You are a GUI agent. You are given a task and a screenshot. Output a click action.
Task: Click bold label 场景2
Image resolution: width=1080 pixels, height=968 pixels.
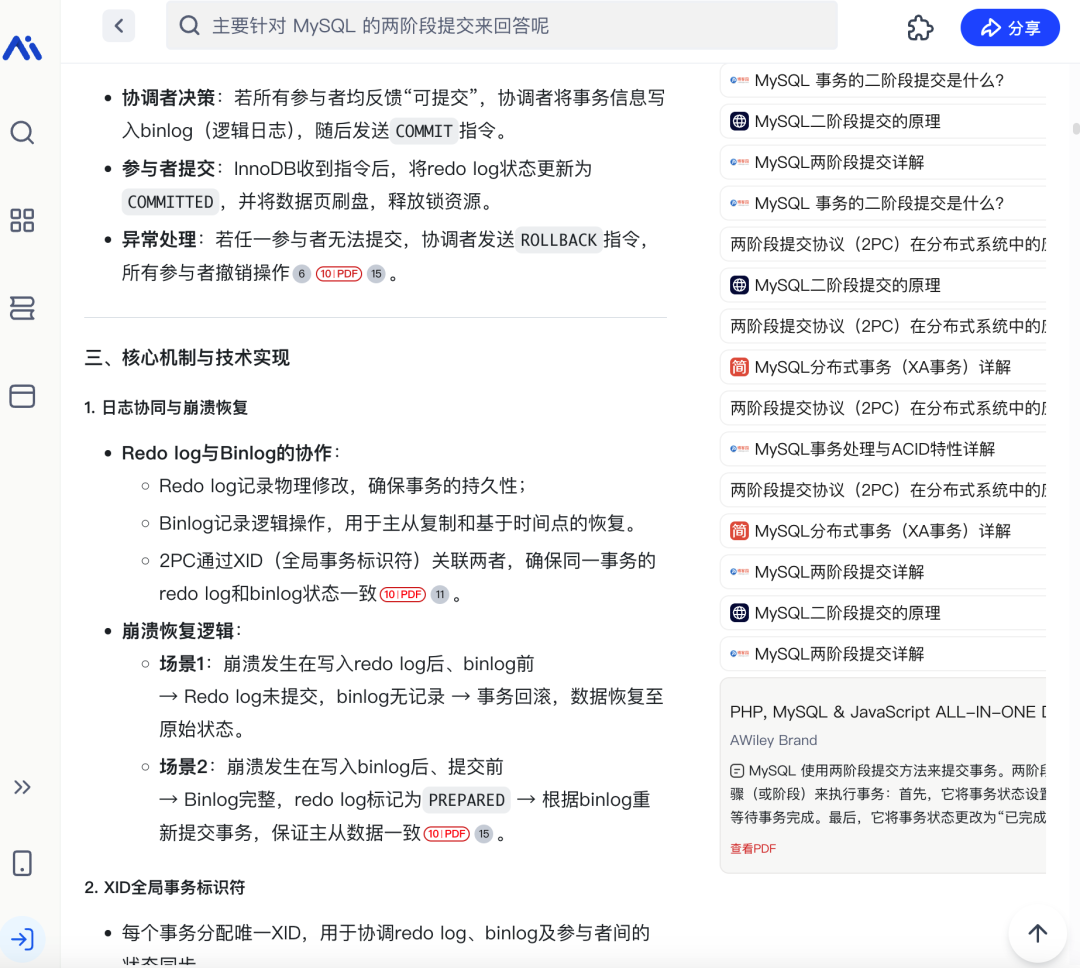click(183, 768)
